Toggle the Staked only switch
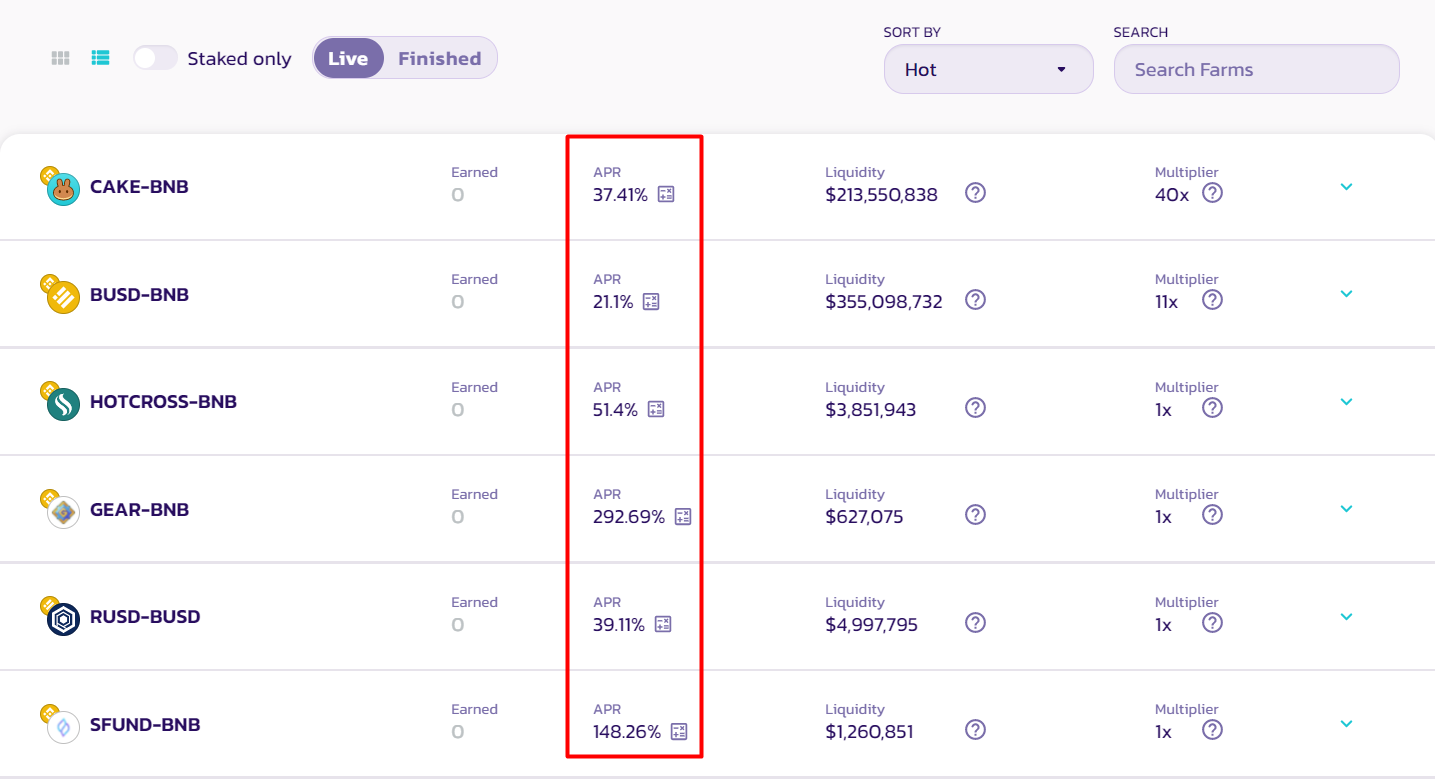This screenshot has width=1435, height=780. click(155, 58)
